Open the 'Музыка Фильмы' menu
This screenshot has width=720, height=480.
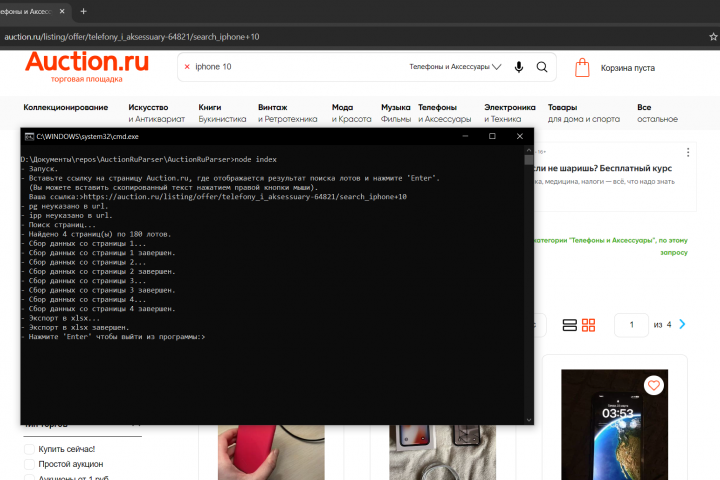(396, 113)
